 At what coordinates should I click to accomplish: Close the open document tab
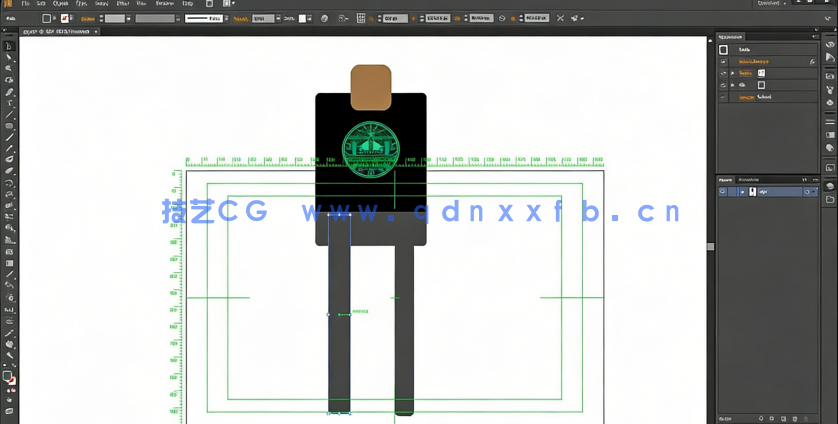(x=96, y=32)
